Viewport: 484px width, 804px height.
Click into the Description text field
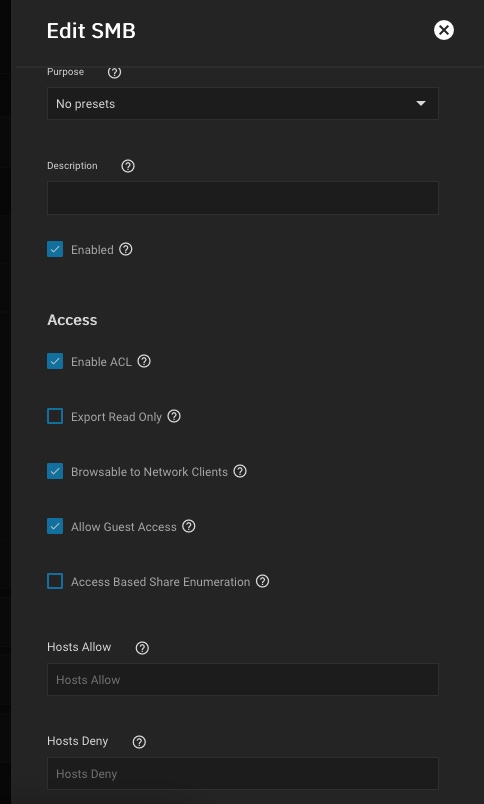243,198
